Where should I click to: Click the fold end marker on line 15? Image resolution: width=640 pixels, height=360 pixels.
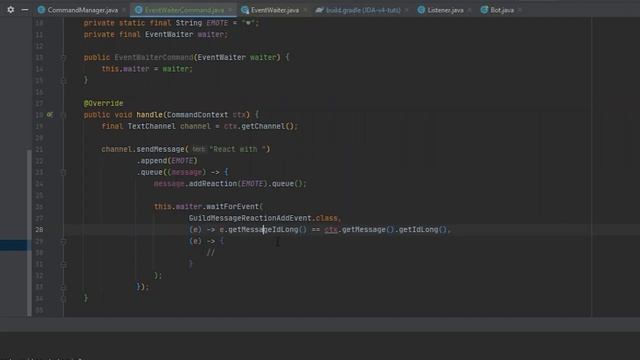click(63, 80)
